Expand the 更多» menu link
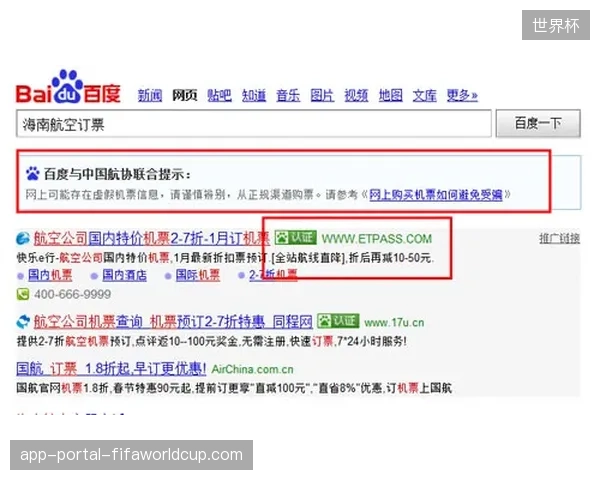 (x=462, y=95)
